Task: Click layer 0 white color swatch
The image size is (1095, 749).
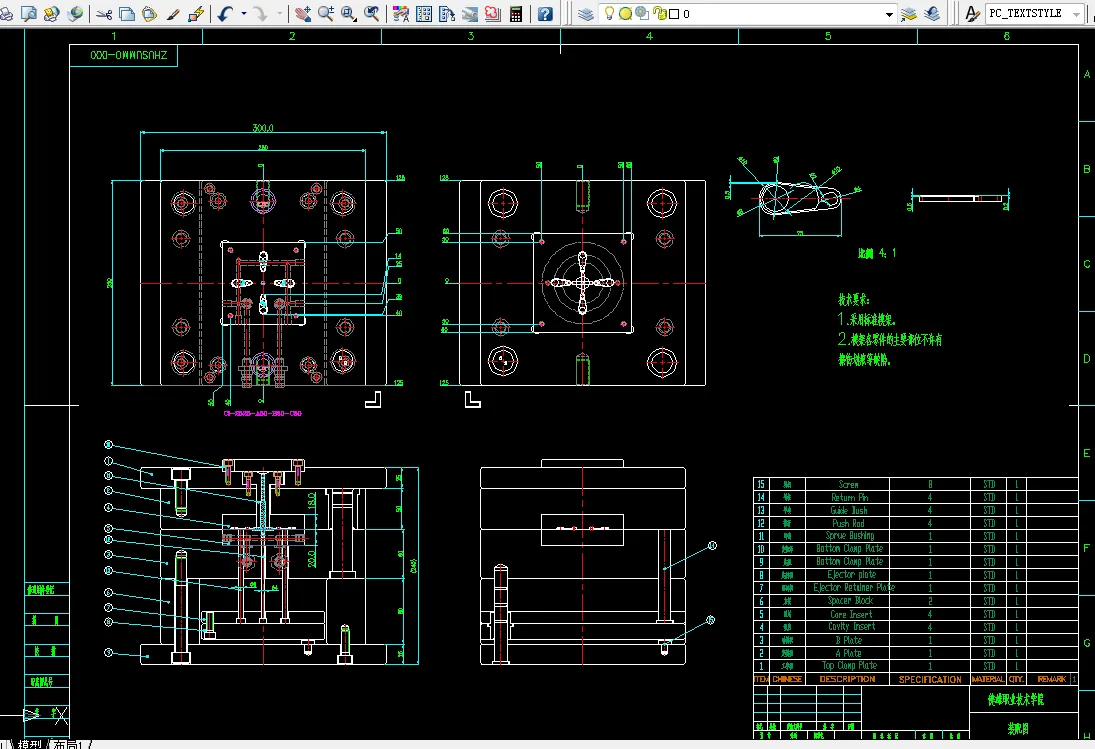Action: coord(674,14)
